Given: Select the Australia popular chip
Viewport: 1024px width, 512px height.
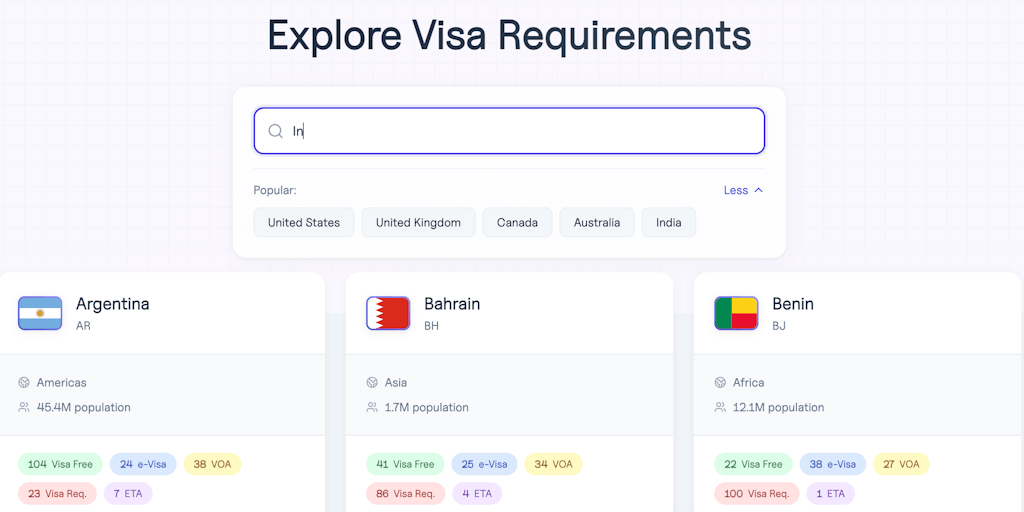Looking at the screenshot, I should pyautogui.click(x=597, y=223).
